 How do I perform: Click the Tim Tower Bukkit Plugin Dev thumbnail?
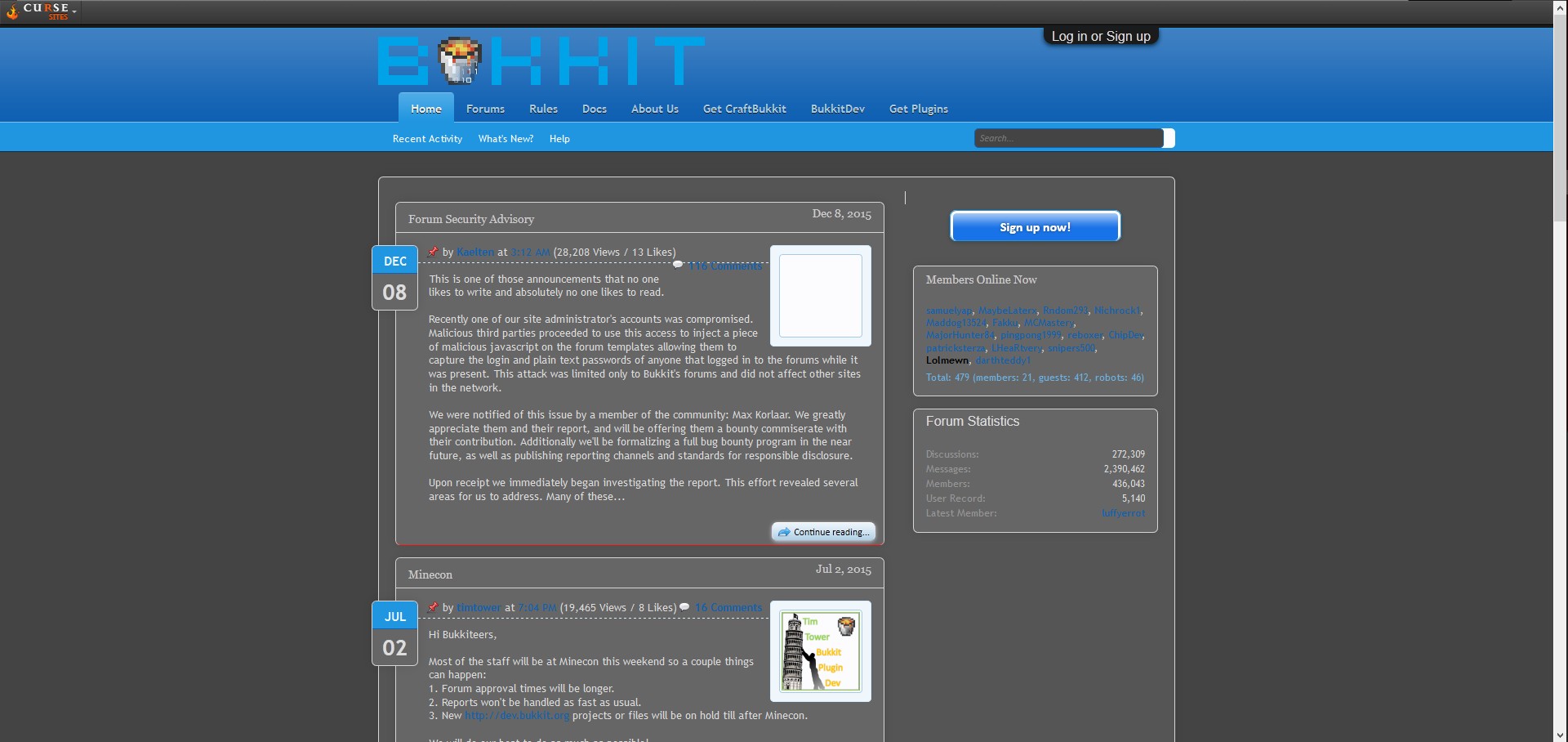point(821,651)
